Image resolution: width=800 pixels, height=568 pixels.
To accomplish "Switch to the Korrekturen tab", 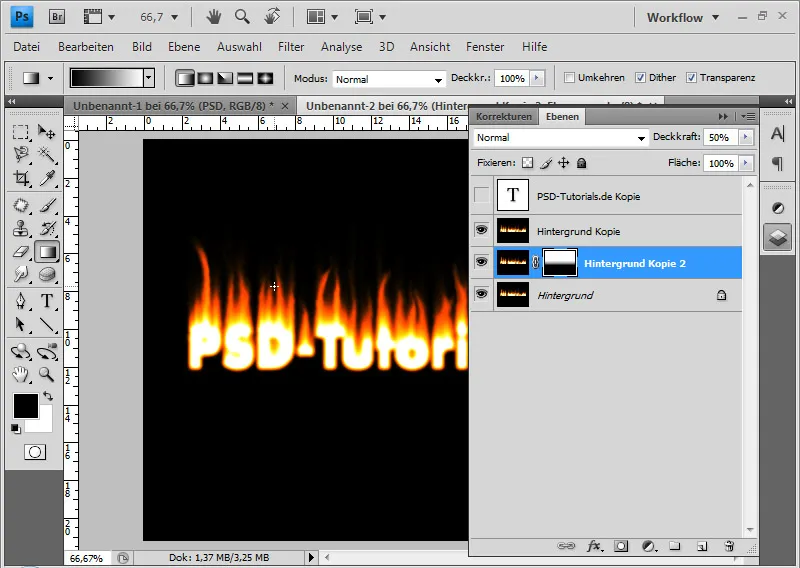I will coord(504,116).
